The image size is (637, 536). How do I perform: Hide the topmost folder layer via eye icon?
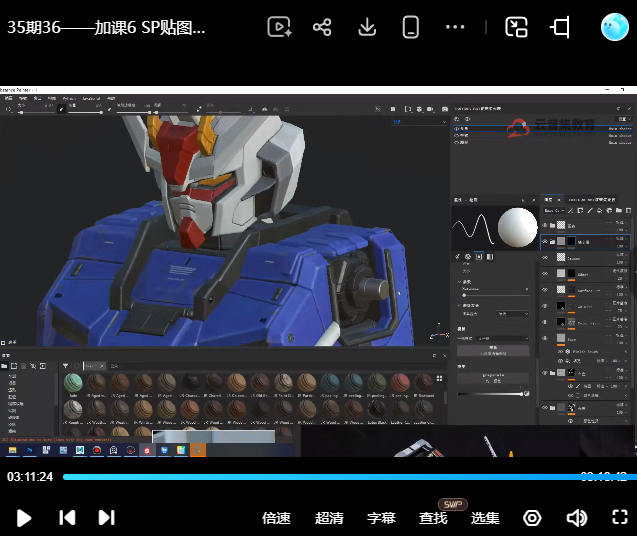[545, 225]
